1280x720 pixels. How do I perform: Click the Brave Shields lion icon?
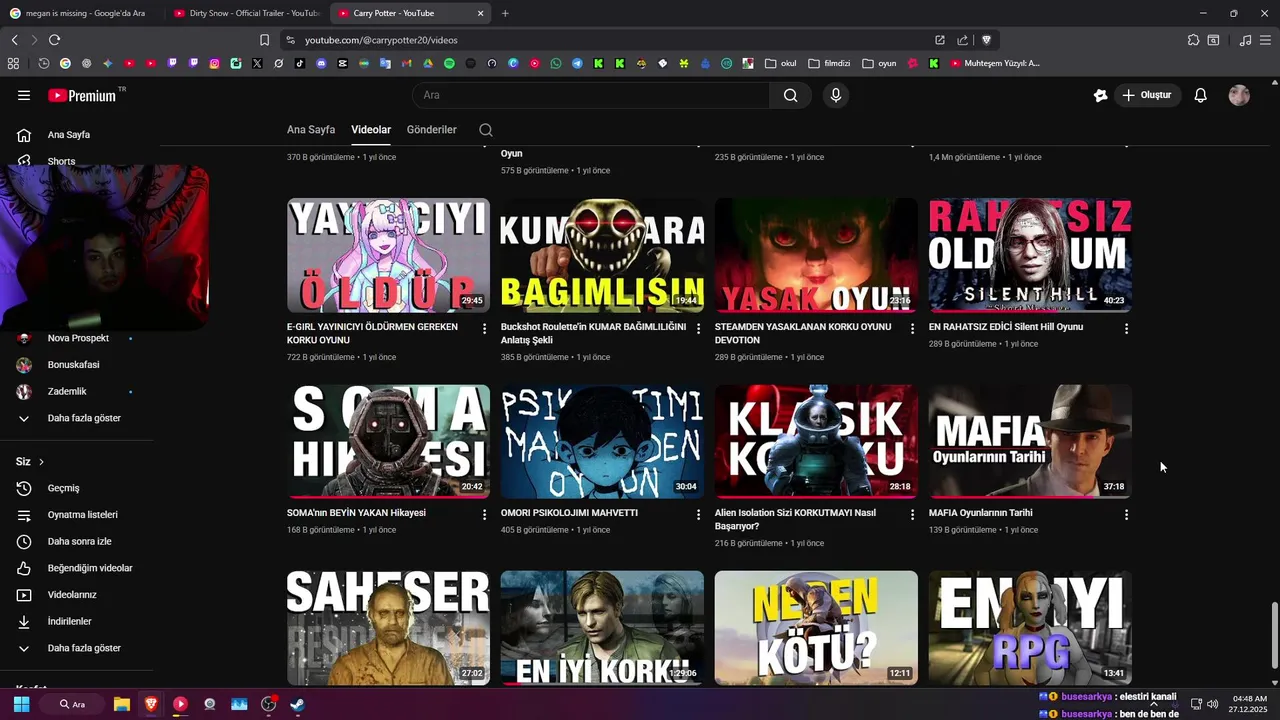986,40
